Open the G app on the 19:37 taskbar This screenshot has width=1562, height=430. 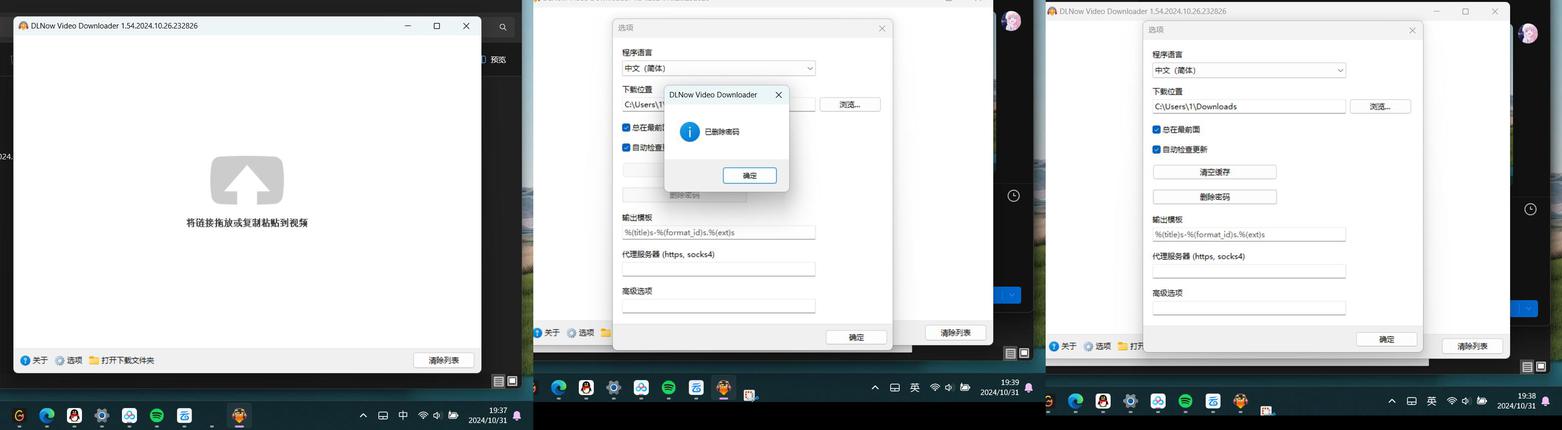point(19,415)
